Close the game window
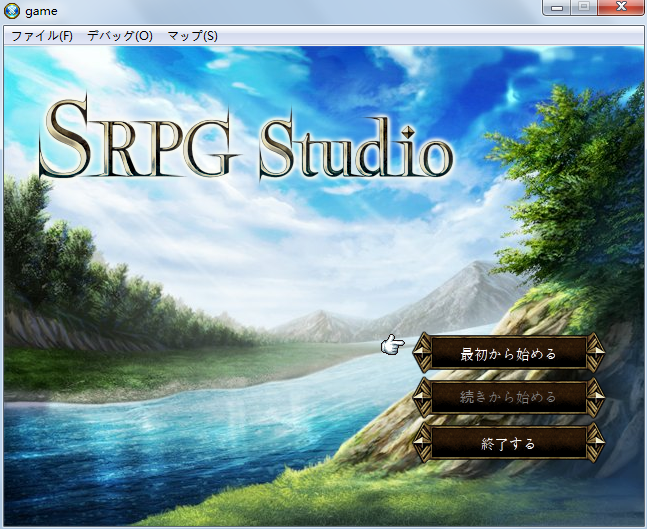The height and width of the screenshot is (529, 647). coord(621,7)
